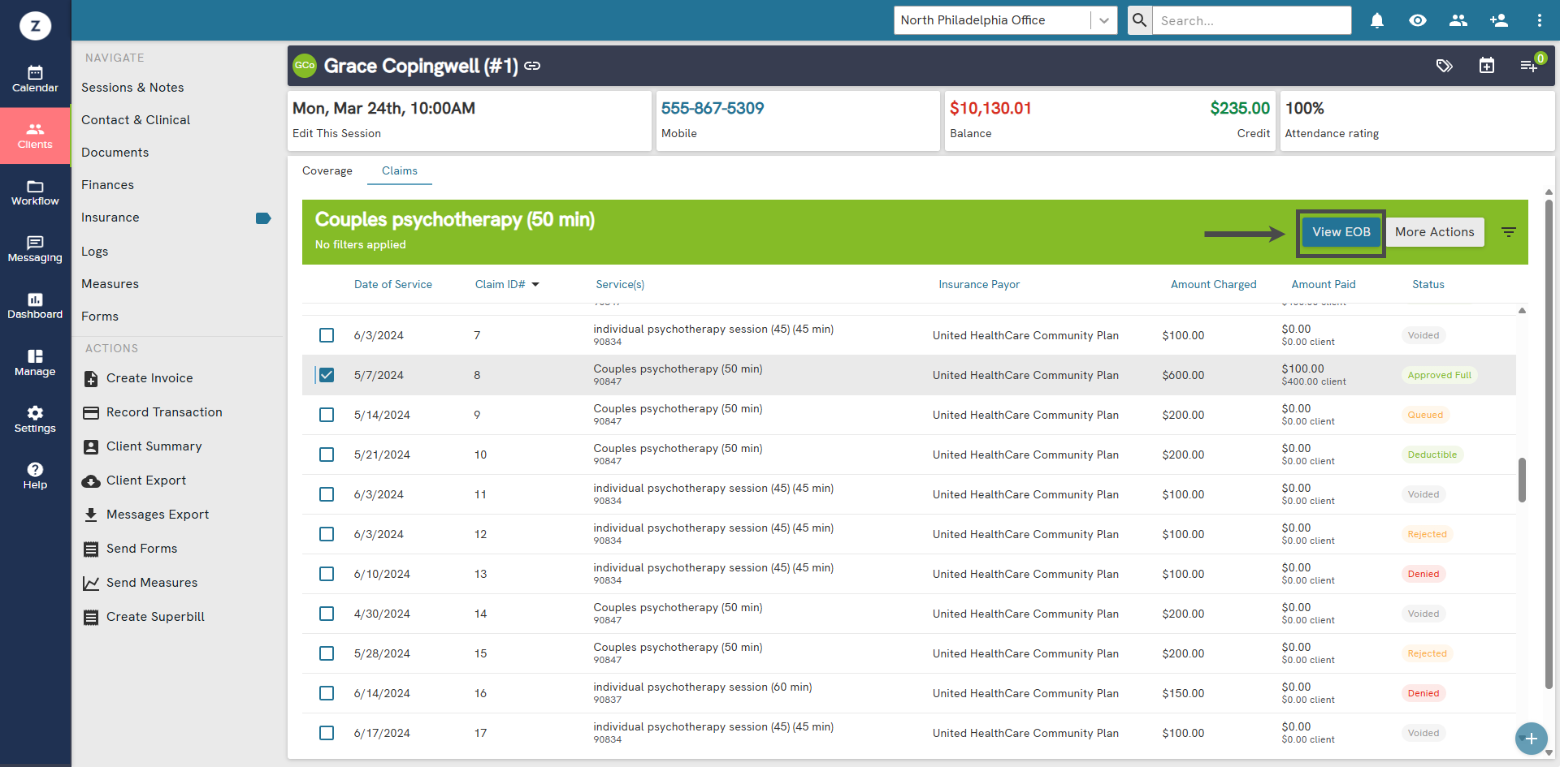Click the 555-867-5309 mobile number link

[712, 108]
